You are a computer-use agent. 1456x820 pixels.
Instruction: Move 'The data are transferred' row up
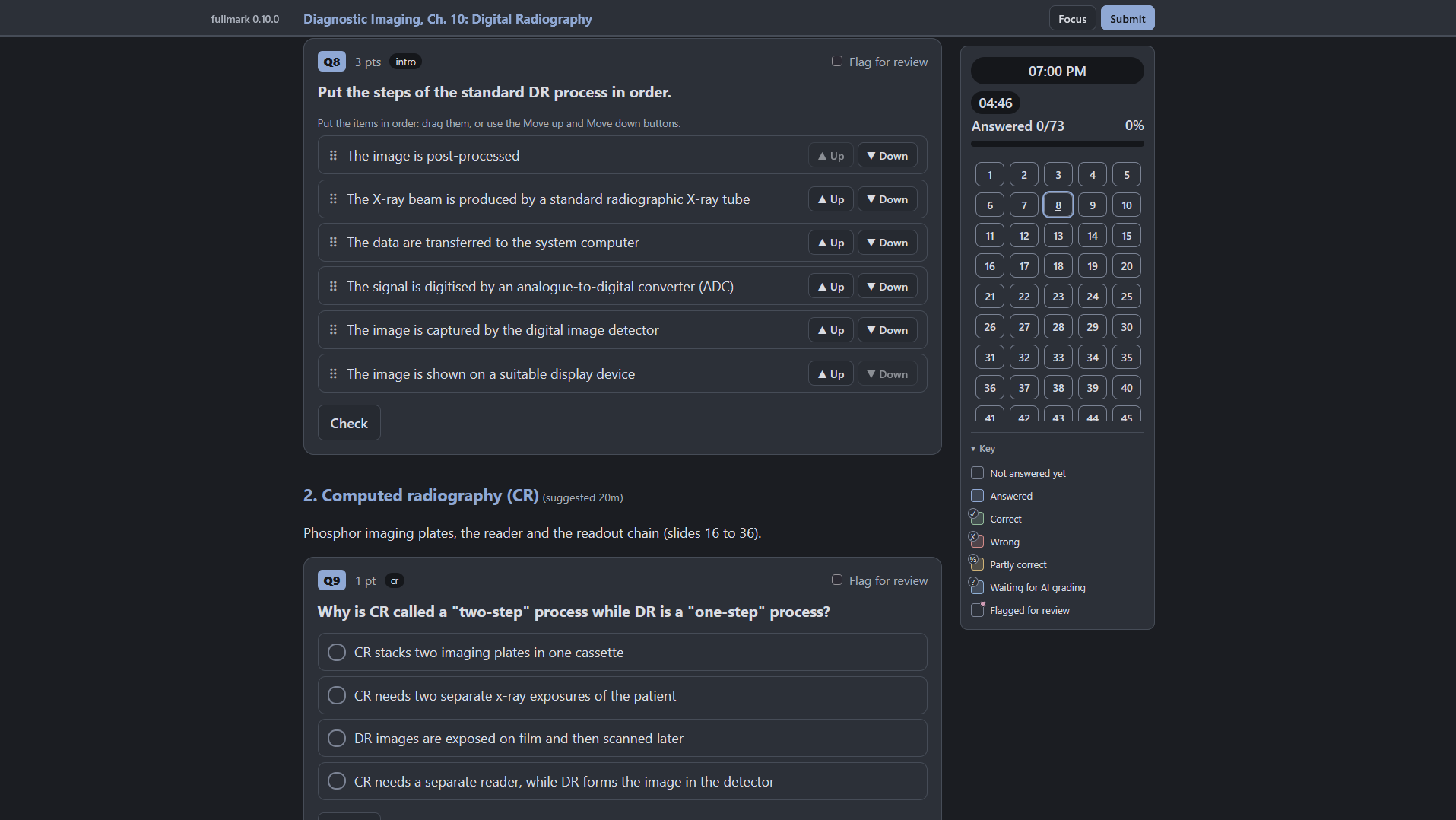[830, 243]
